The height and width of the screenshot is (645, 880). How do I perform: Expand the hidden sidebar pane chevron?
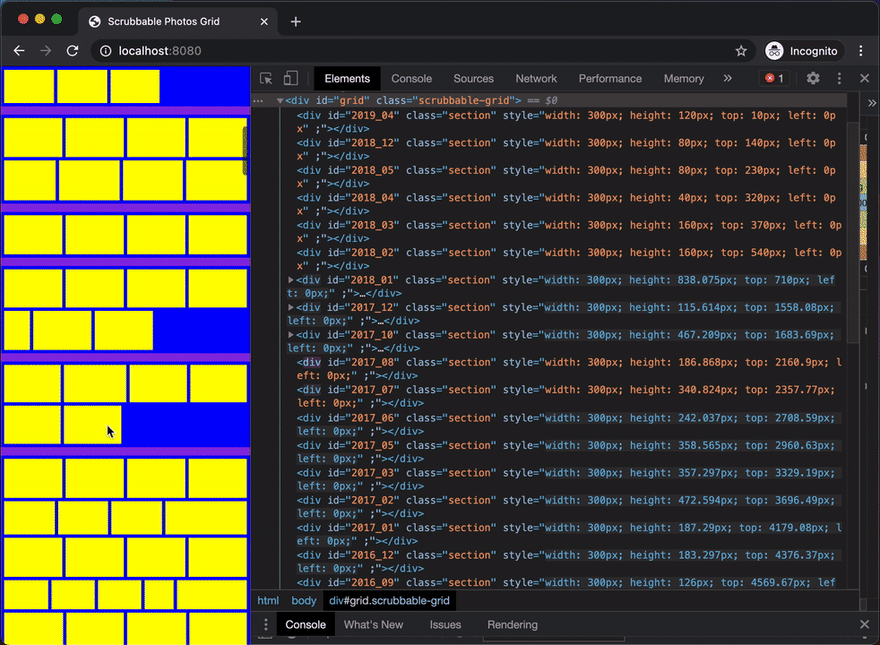pos(872,103)
